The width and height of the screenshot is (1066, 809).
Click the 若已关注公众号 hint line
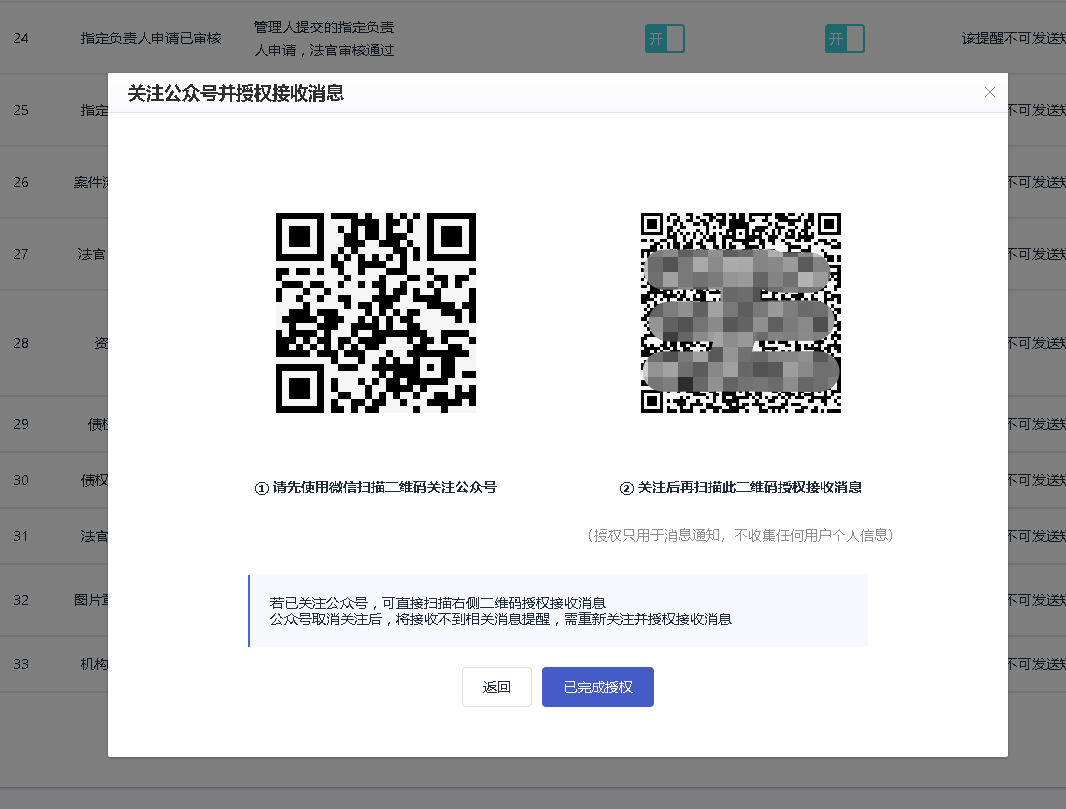click(x=437, y=603)
